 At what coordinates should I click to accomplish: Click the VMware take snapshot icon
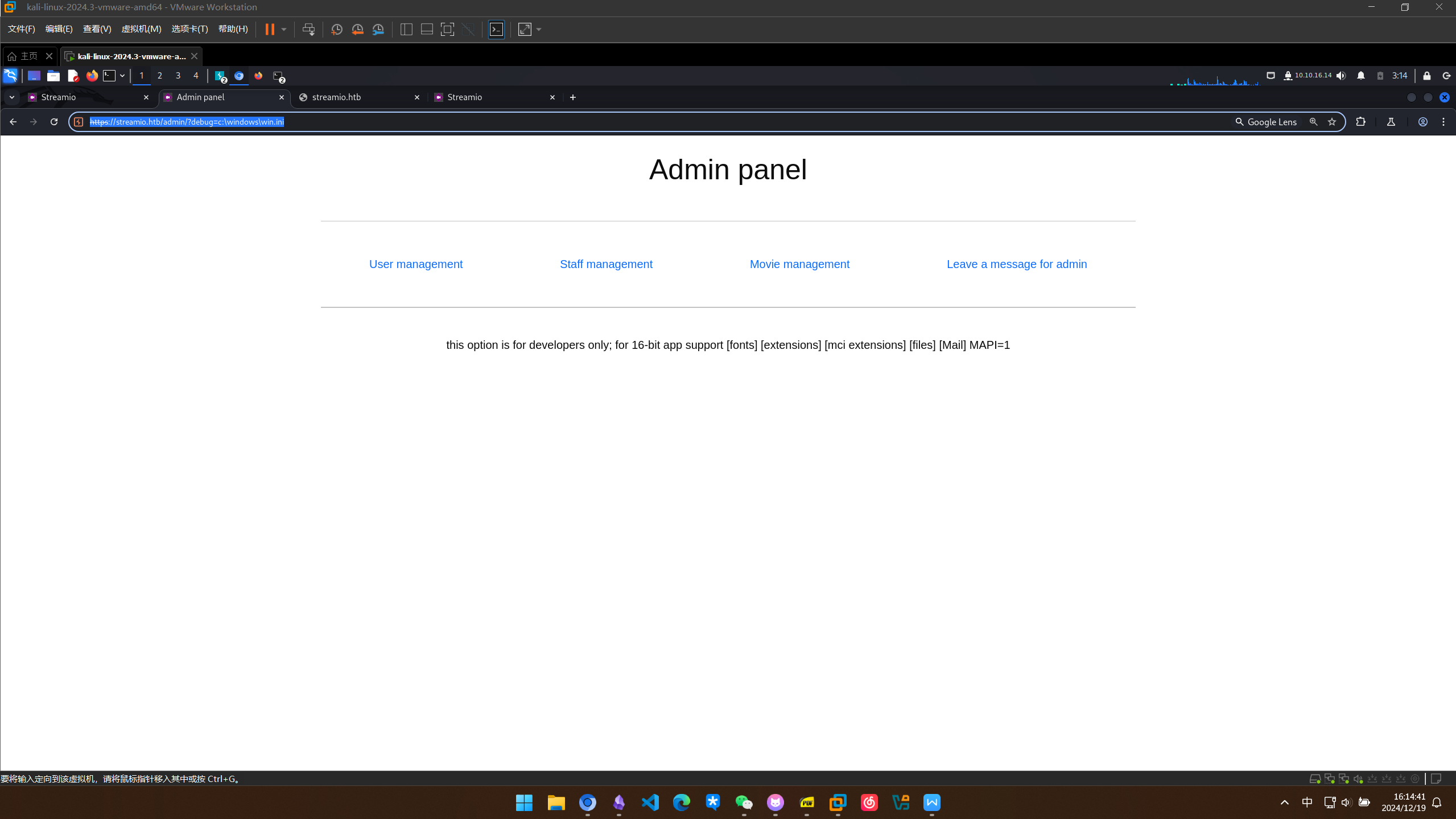336,30
